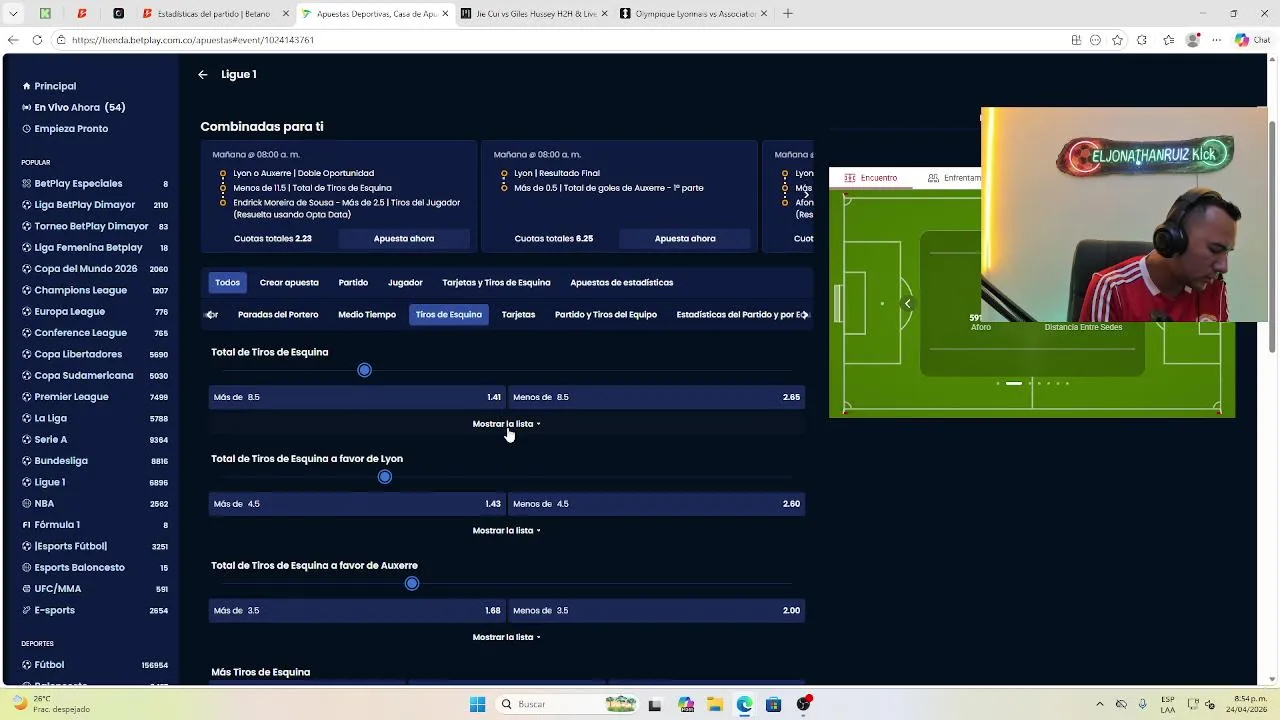
Task: Switch to Olympique Lyonnais browser tab
Action: (692, 14)
